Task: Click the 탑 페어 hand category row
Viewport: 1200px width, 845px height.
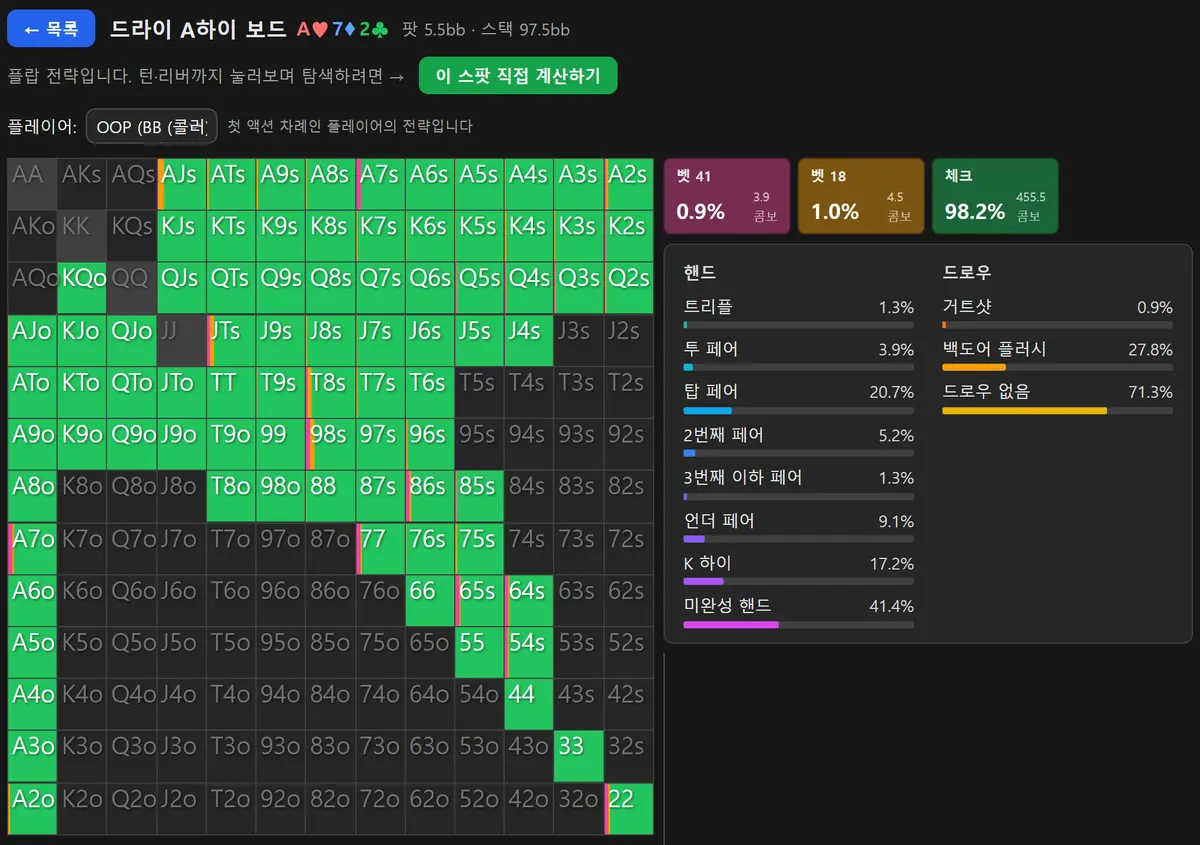Action: pos(799,399)
